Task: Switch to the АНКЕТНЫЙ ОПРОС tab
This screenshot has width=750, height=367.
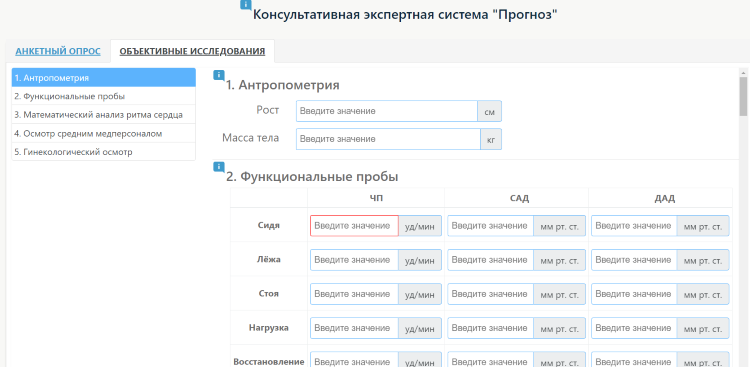Action: click(58, 51)
